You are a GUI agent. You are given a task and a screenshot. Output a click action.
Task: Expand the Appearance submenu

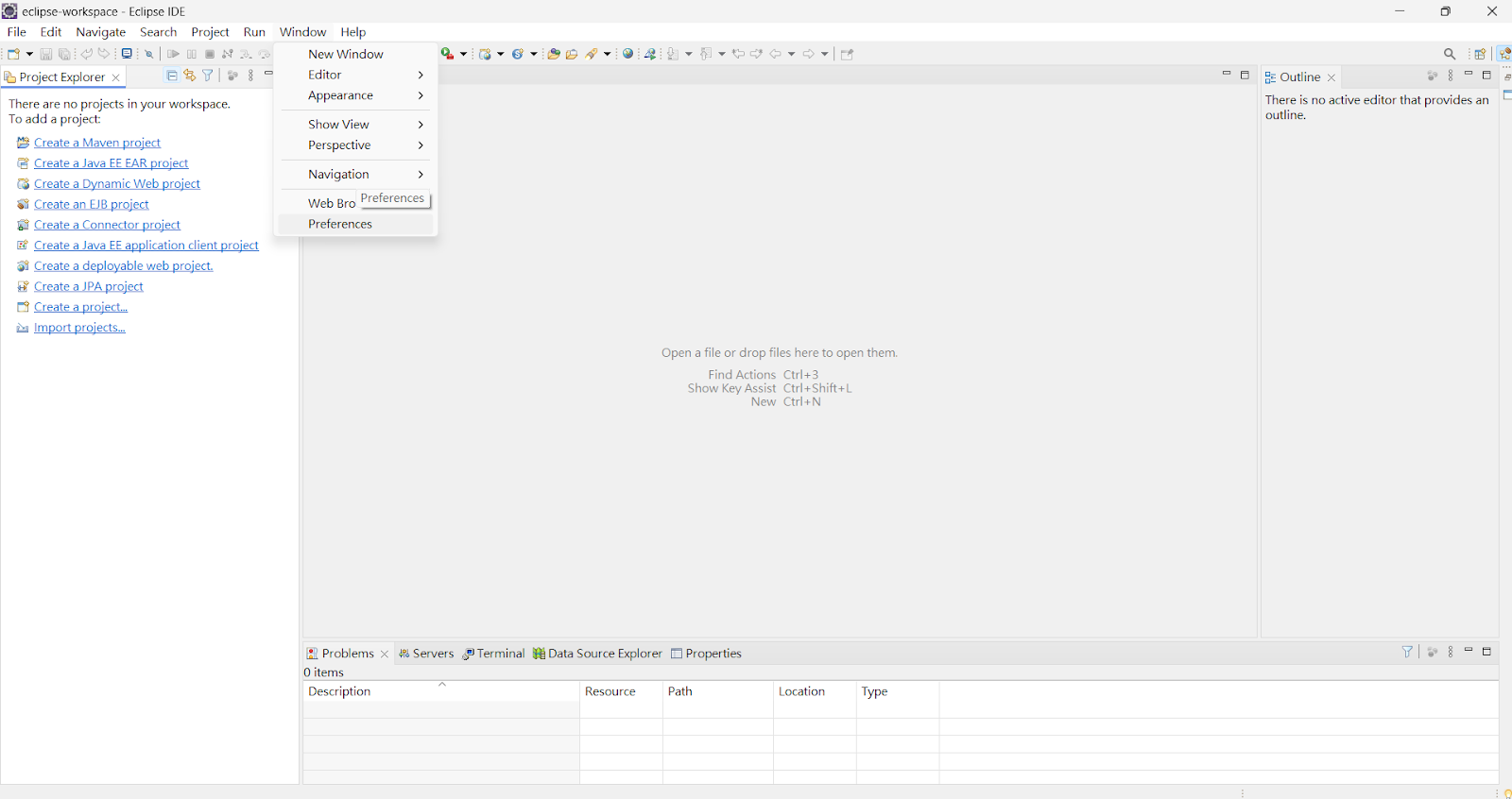(x=356, y=95)
